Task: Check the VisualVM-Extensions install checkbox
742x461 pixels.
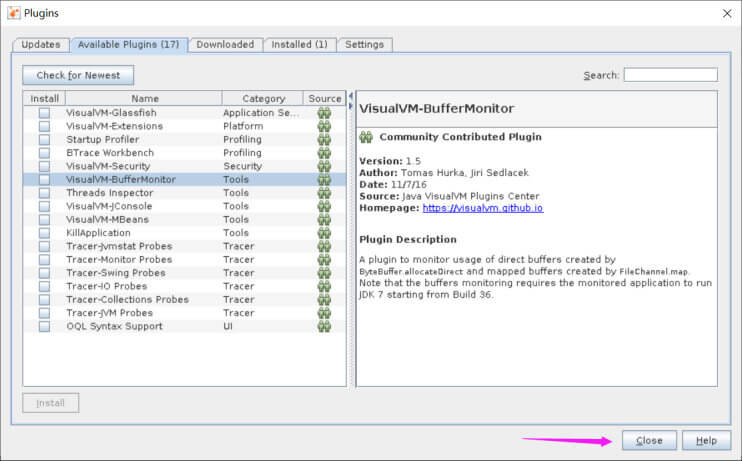Action: (44, 126)
